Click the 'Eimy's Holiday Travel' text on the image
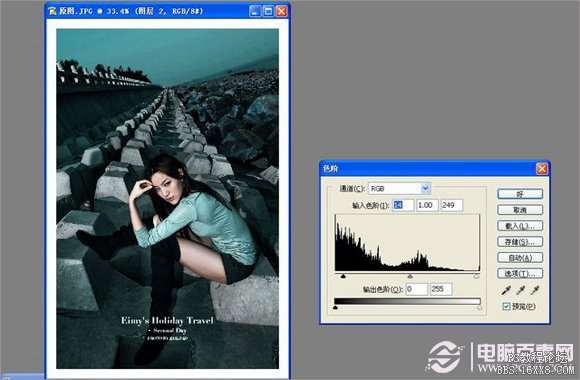The height and width of the screenshot is (380, 580). point(167,320)
